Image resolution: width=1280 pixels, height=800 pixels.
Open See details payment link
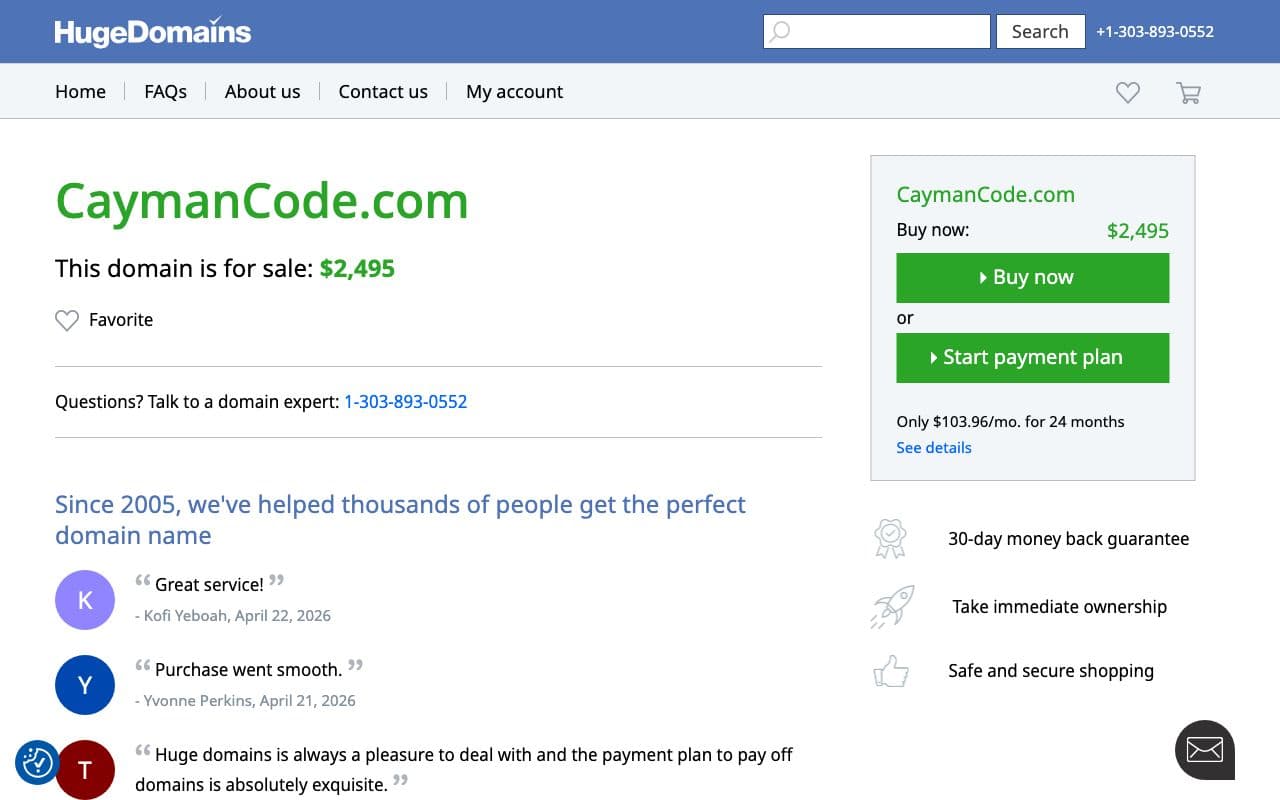[x=934, y=447]
